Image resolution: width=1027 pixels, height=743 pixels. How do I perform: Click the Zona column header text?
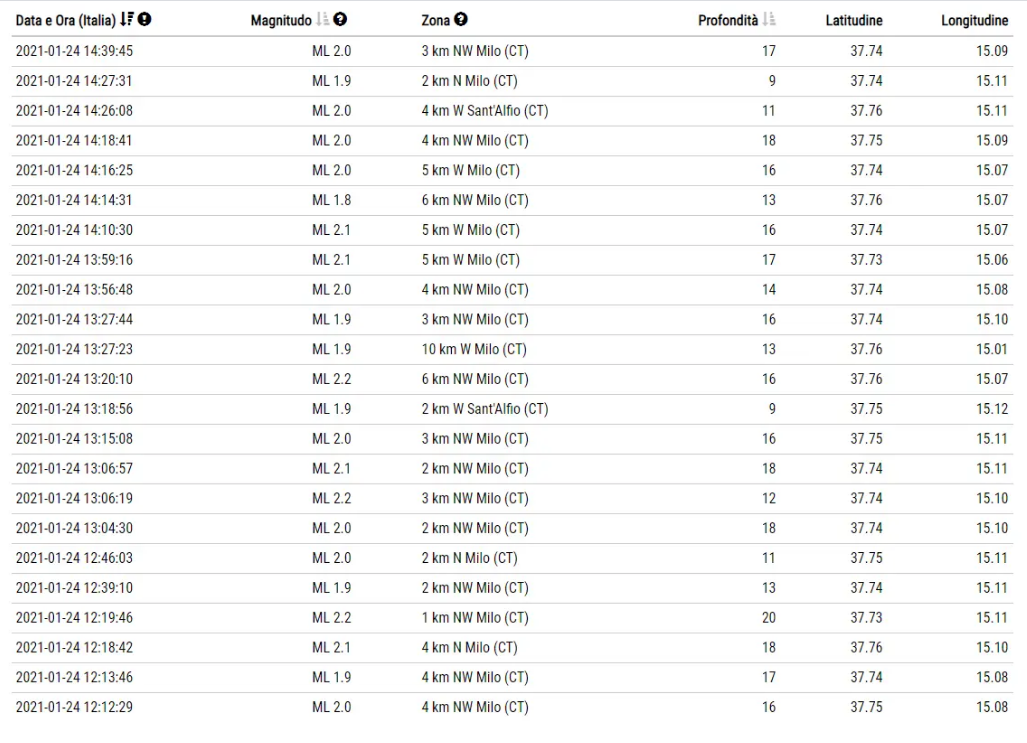coord(436,20)
